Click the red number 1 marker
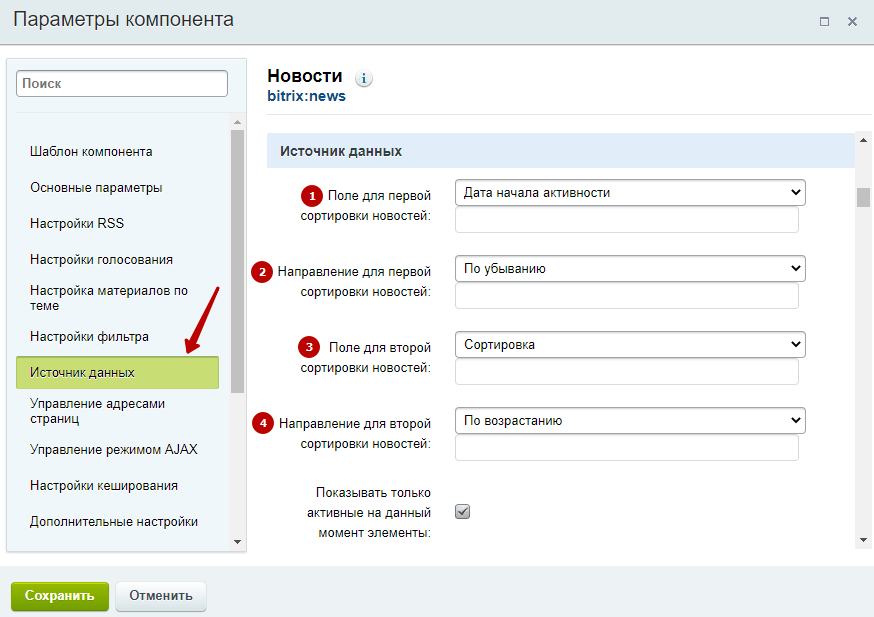Image resolution: width=874 pixels, height=617 pixels. (x=312, y=196)
